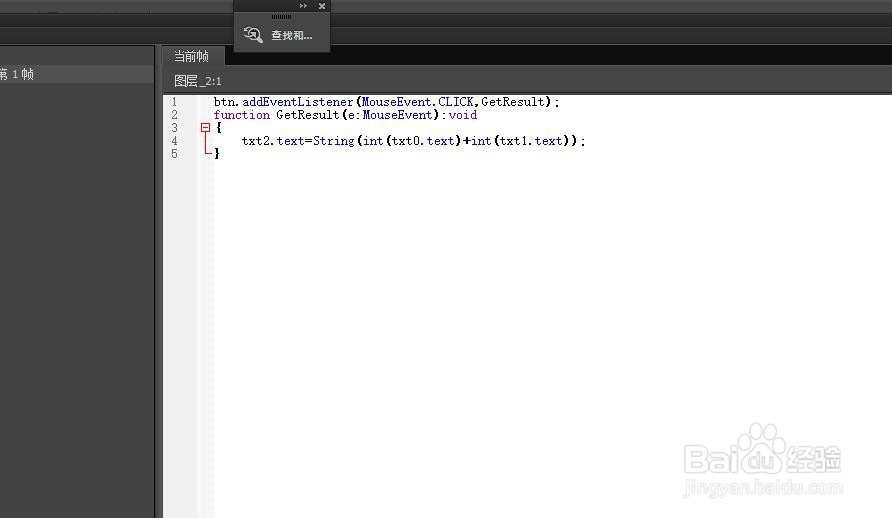Open the Find and Replace panel icon
Viewport: 892px width, 518px height.
coord(253,35)
